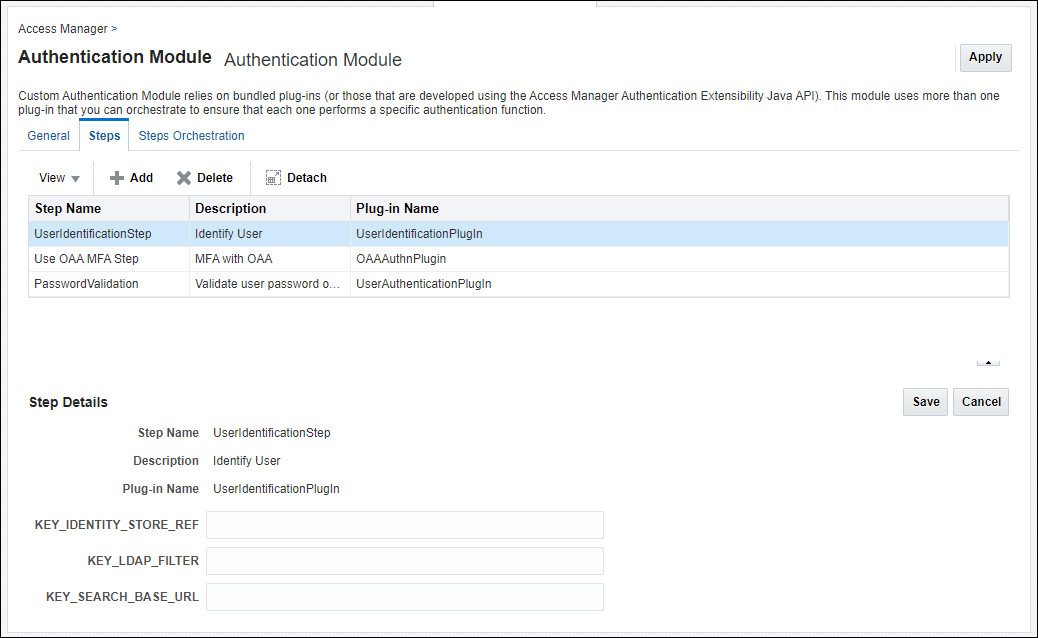Cancel the step details edits

980,401
